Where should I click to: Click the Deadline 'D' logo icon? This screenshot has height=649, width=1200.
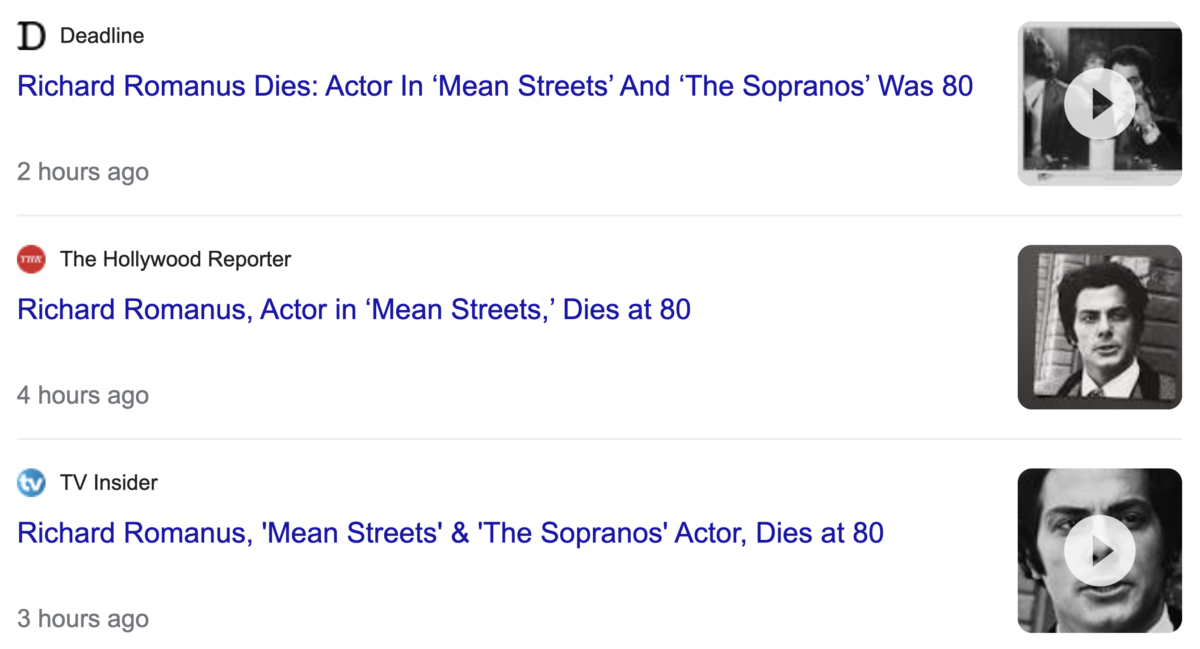(x=31, y=36)
